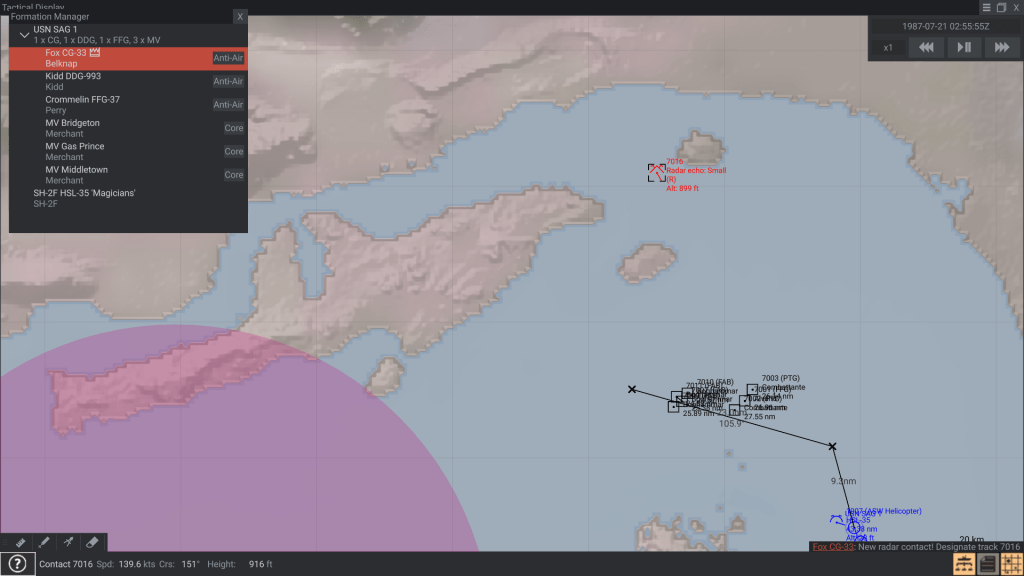1024x576 pixels.
Task: Open Anti-Air role dropdown for Kidd DDG-993
Action: coord(228,81)
